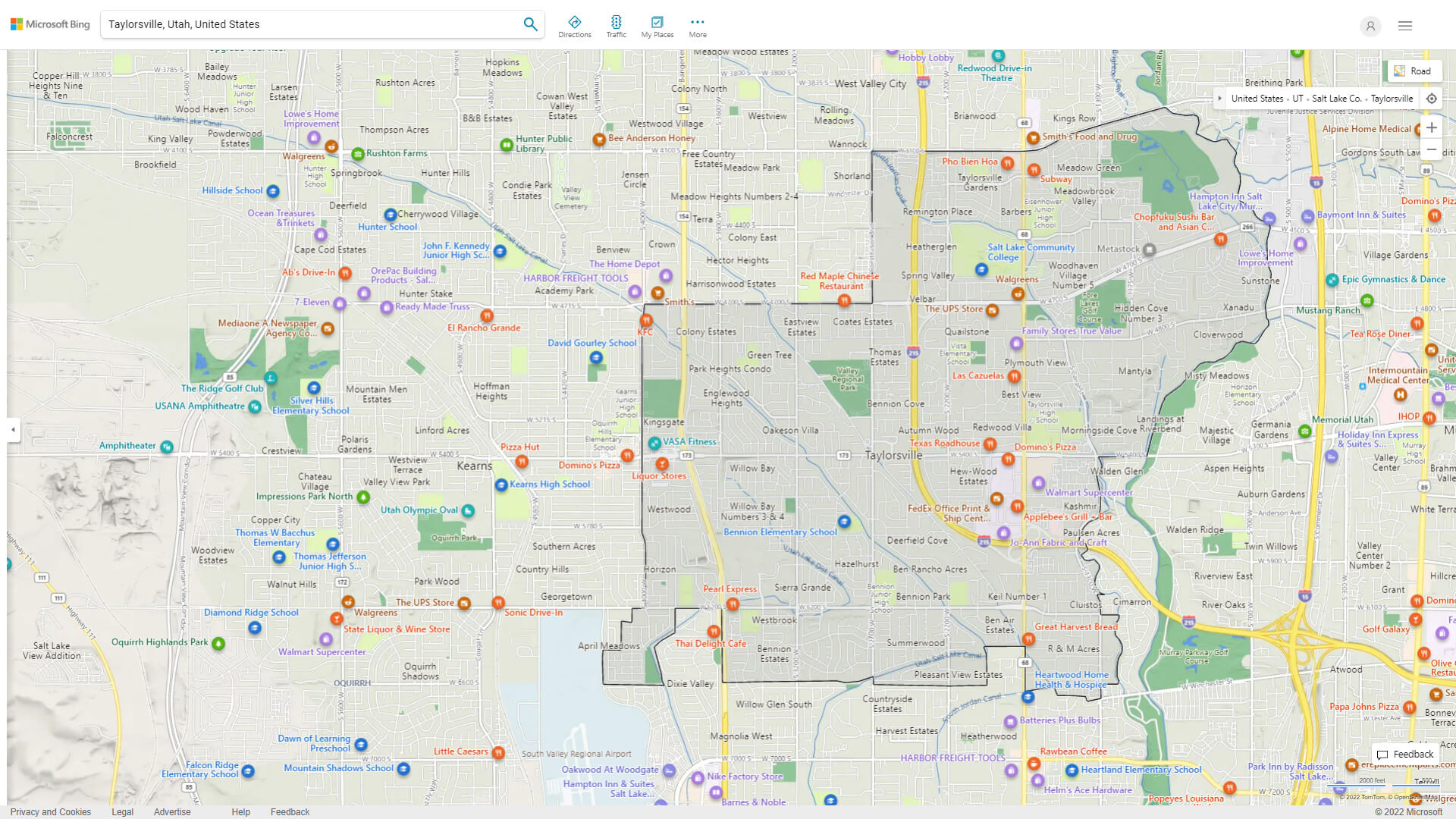Open the user account icon

pos(1370,27)
